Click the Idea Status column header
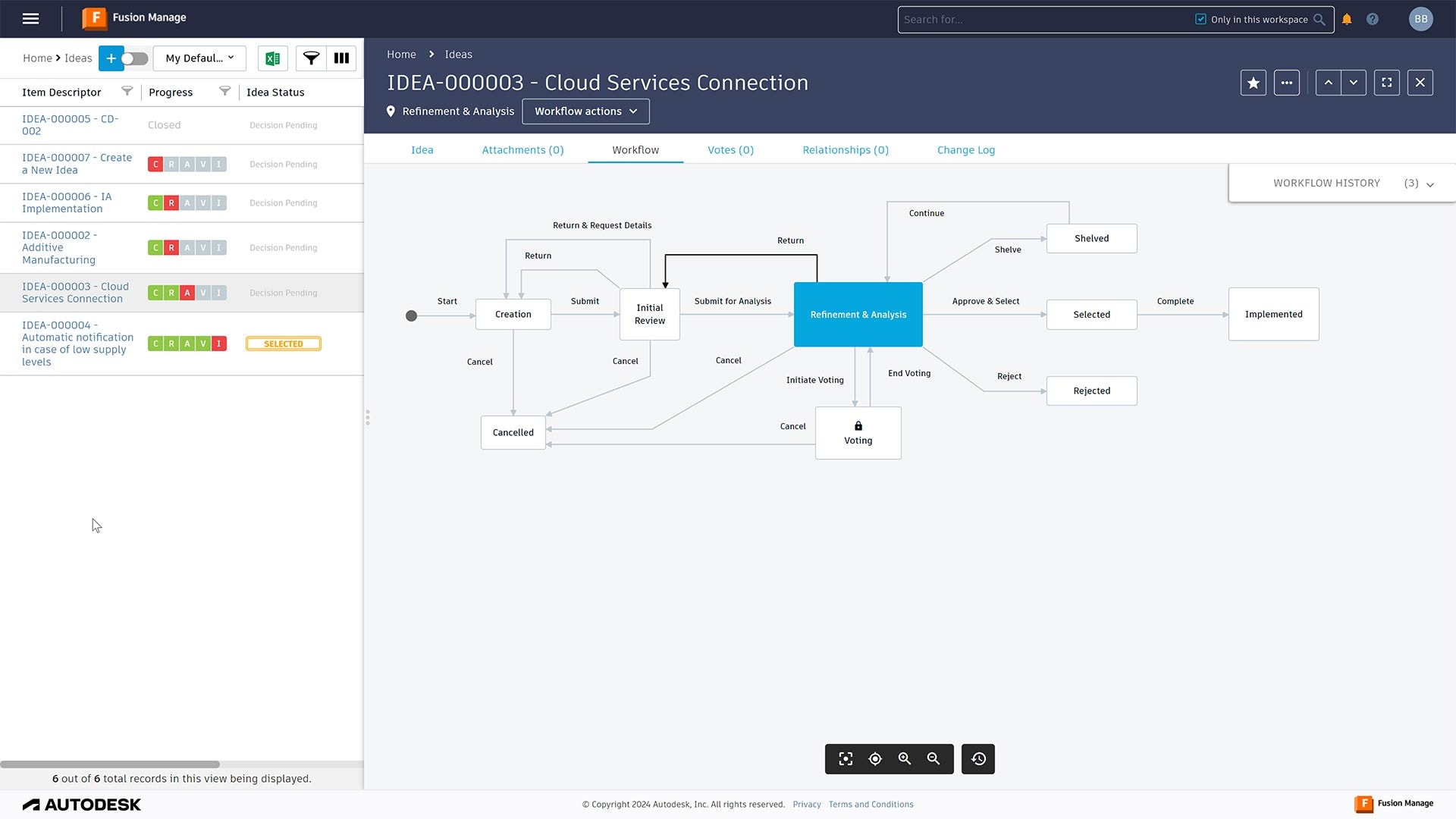1456x819 pixels. [275, 92]
